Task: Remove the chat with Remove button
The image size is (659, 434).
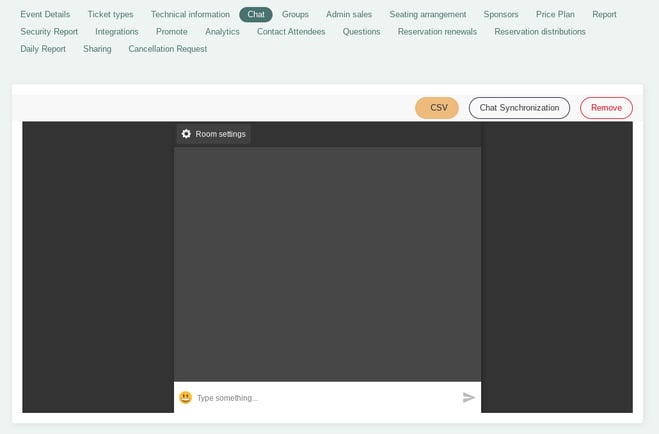Action: 606,108
